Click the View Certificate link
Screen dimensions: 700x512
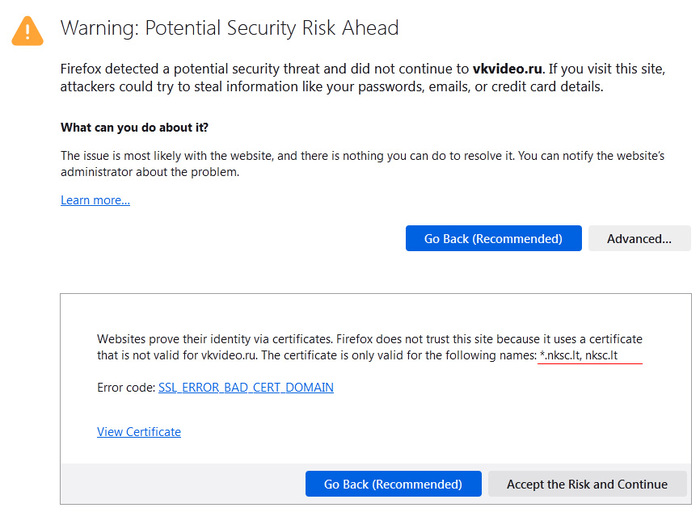(x=139, y=432)
